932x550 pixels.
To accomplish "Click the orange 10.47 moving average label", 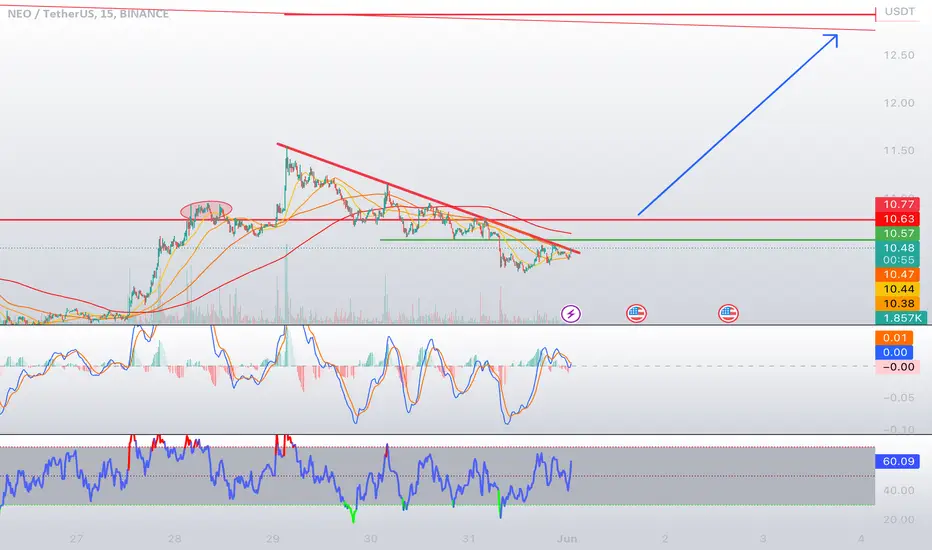I will tap(898, 274).
